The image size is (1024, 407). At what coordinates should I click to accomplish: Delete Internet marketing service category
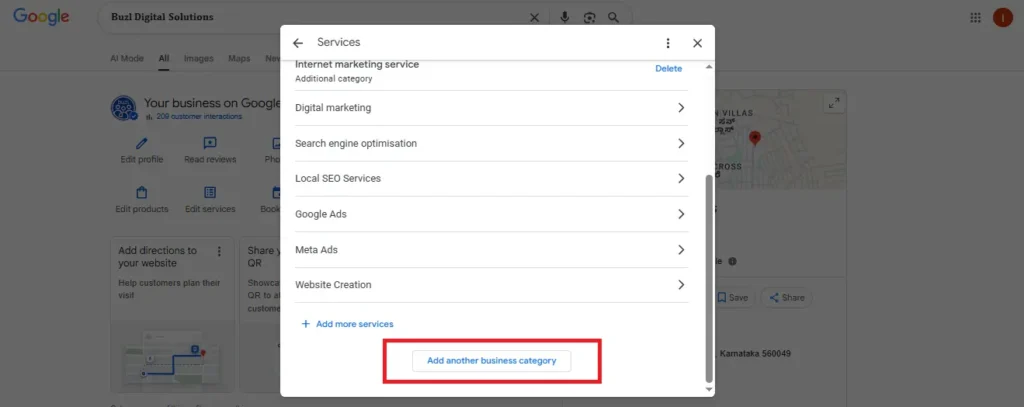668,69
